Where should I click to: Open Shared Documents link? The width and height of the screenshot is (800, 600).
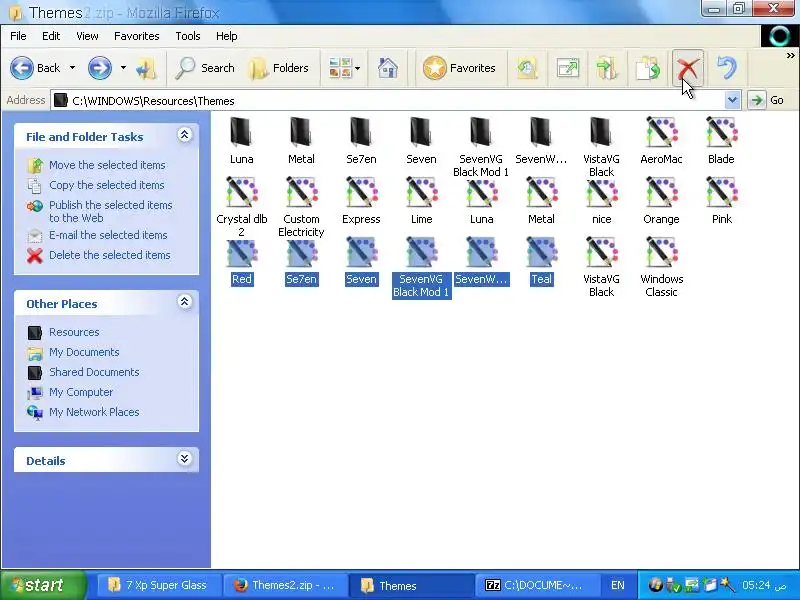[94, 372]
